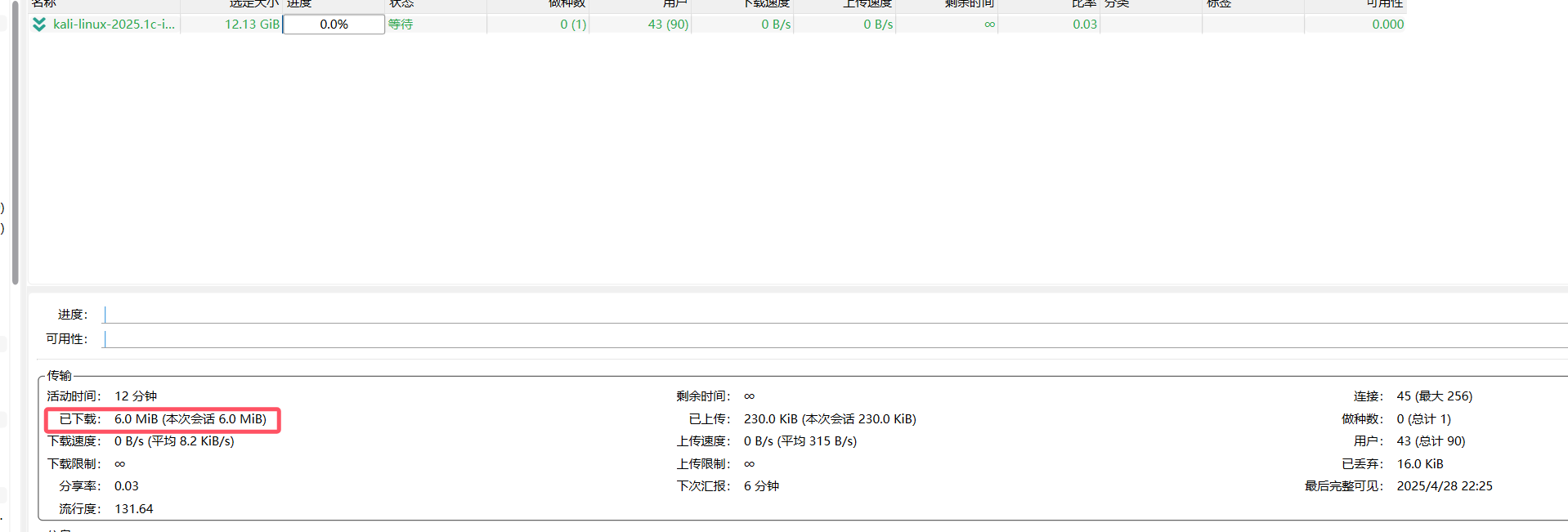The height and width of the screenshot is (532, 1568).
Task: Click the 12.13 GiB size cell
Action: click(252, 25)
